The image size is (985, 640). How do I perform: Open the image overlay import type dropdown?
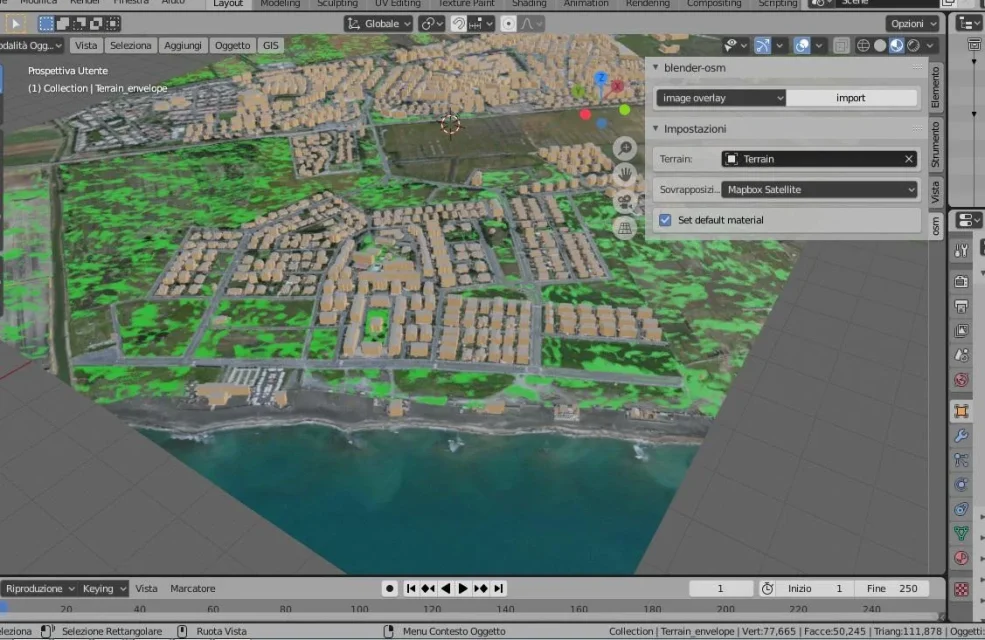pos(721,98)
